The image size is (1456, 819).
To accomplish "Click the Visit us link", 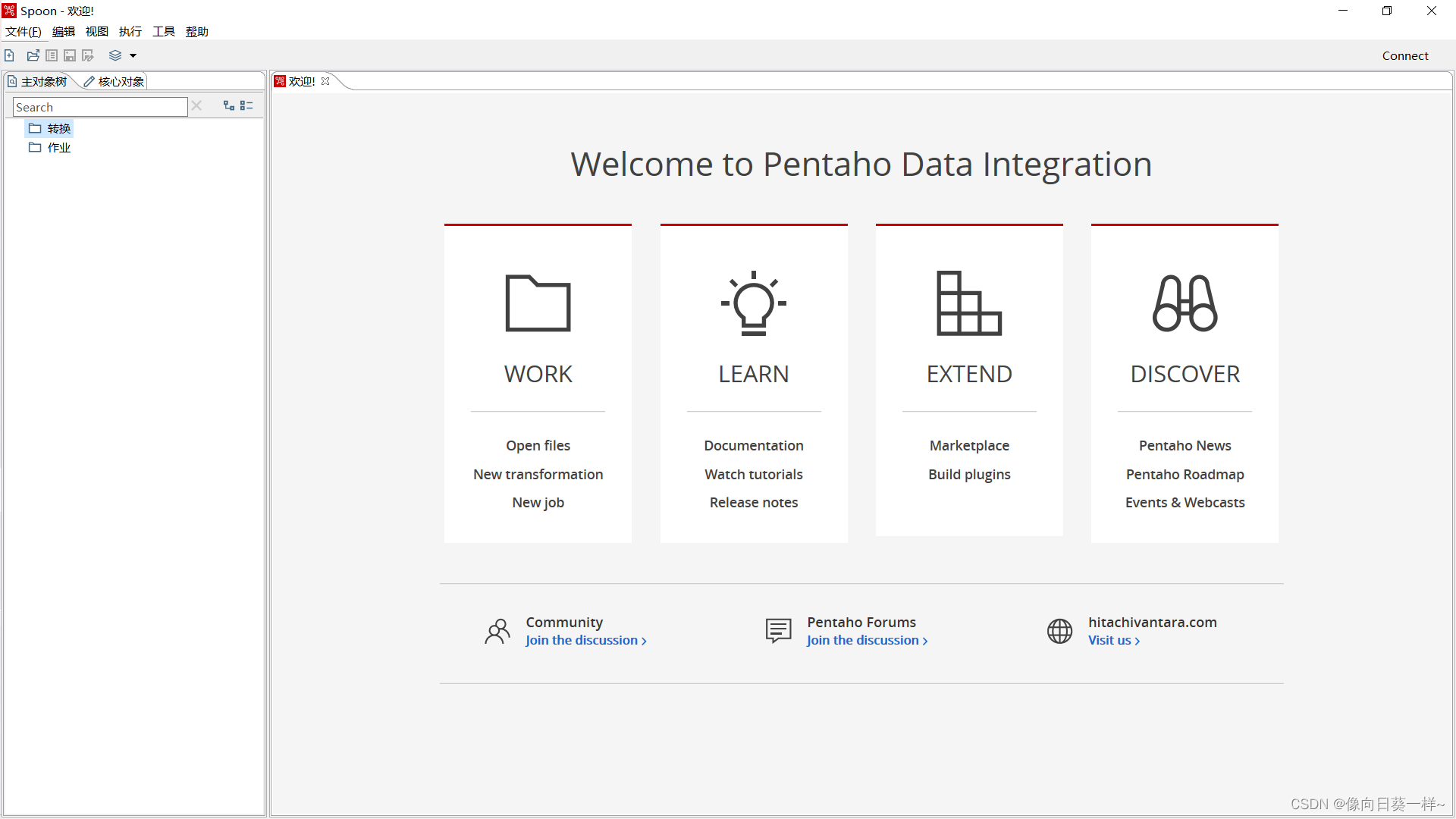I will point(1114,640).
